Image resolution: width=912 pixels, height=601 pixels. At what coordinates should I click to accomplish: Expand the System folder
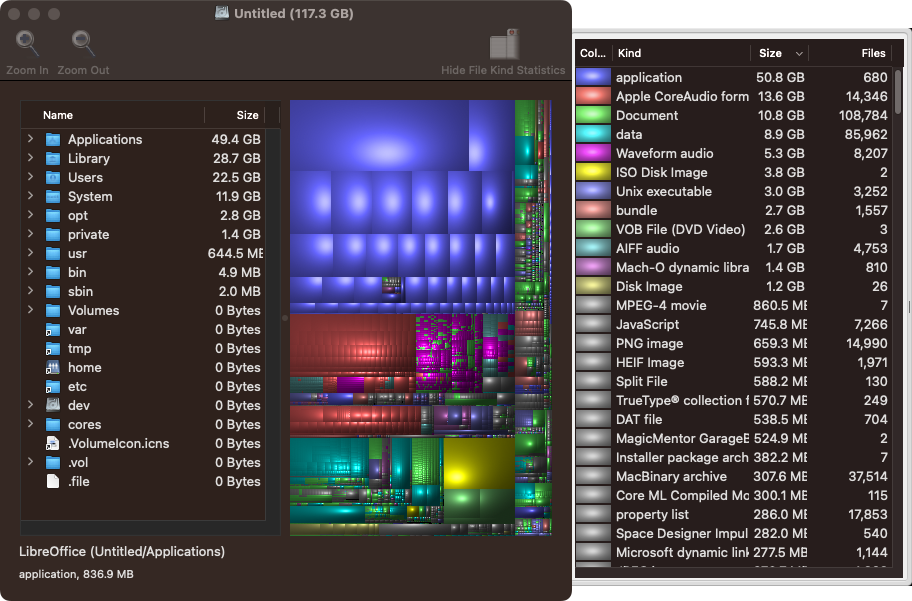point(29,196)
